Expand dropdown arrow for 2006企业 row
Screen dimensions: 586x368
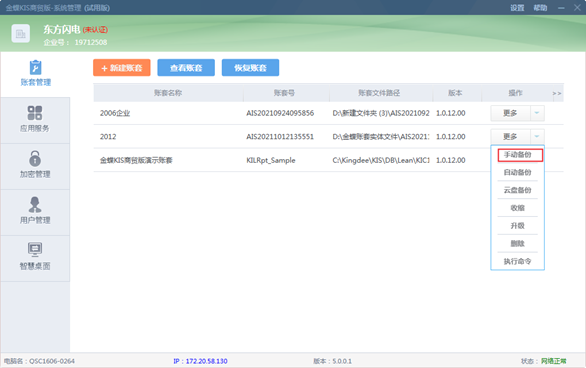click(x=537, y=113)
